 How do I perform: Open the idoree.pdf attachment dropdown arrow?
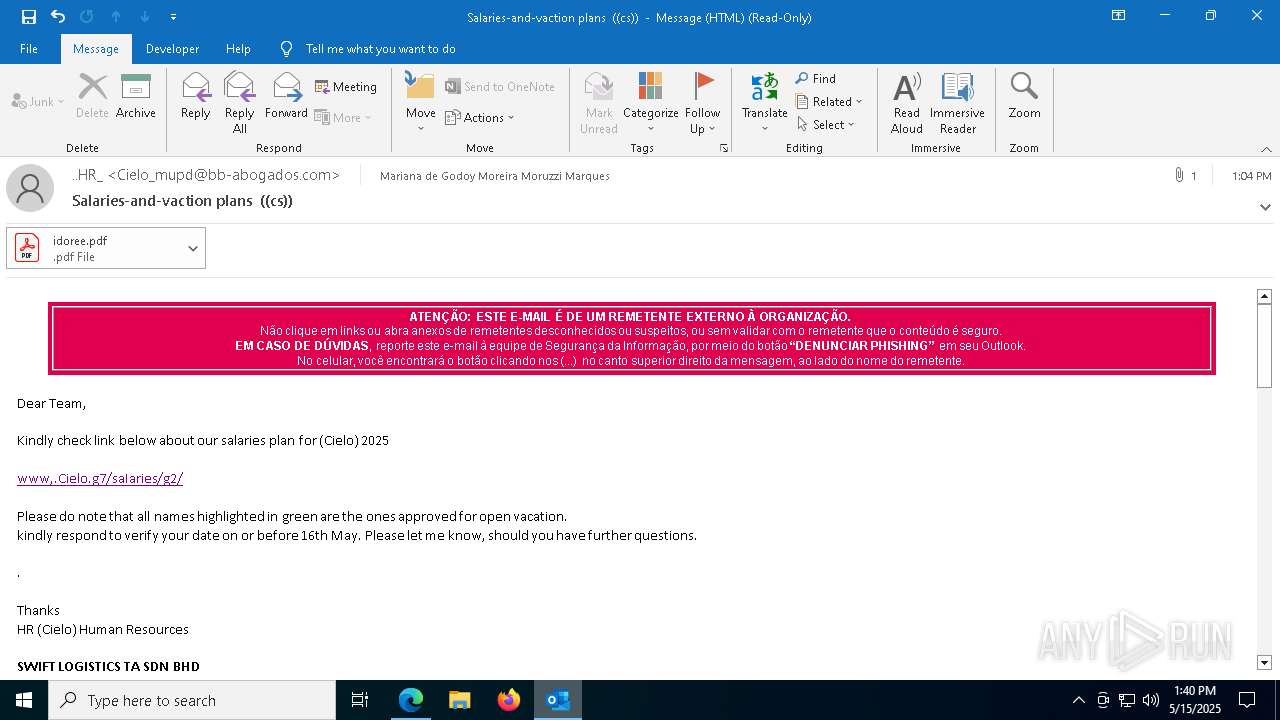193,248
